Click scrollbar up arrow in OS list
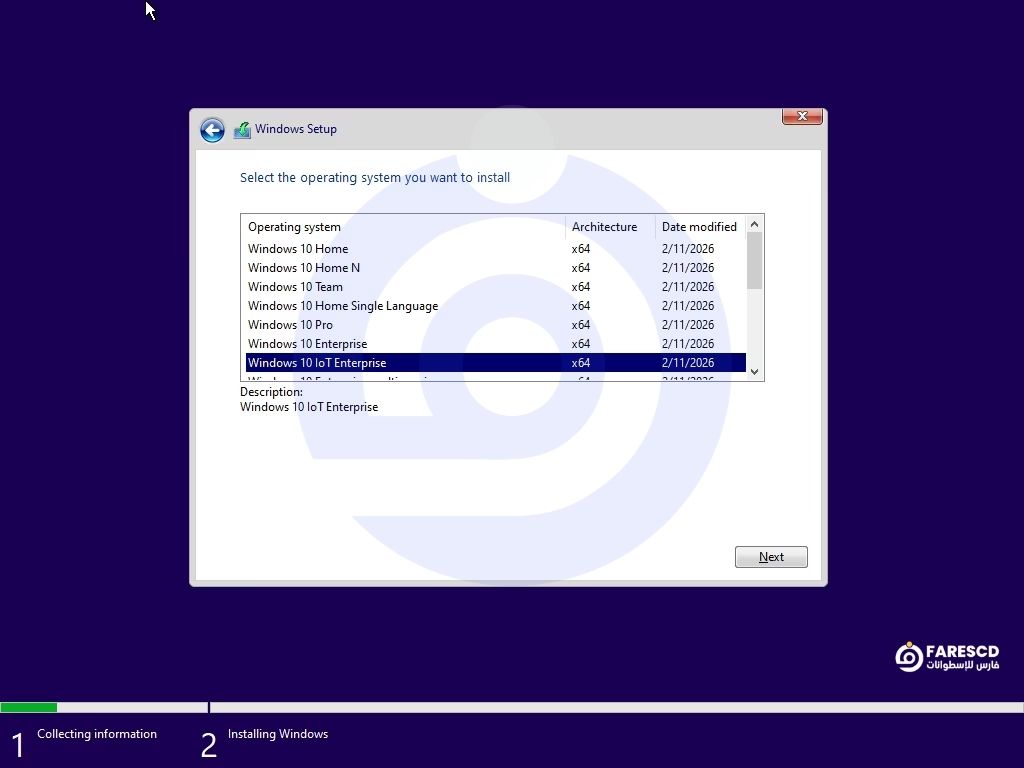The height and width of the screenshot is (768, 1024). [x=755, y=223]
